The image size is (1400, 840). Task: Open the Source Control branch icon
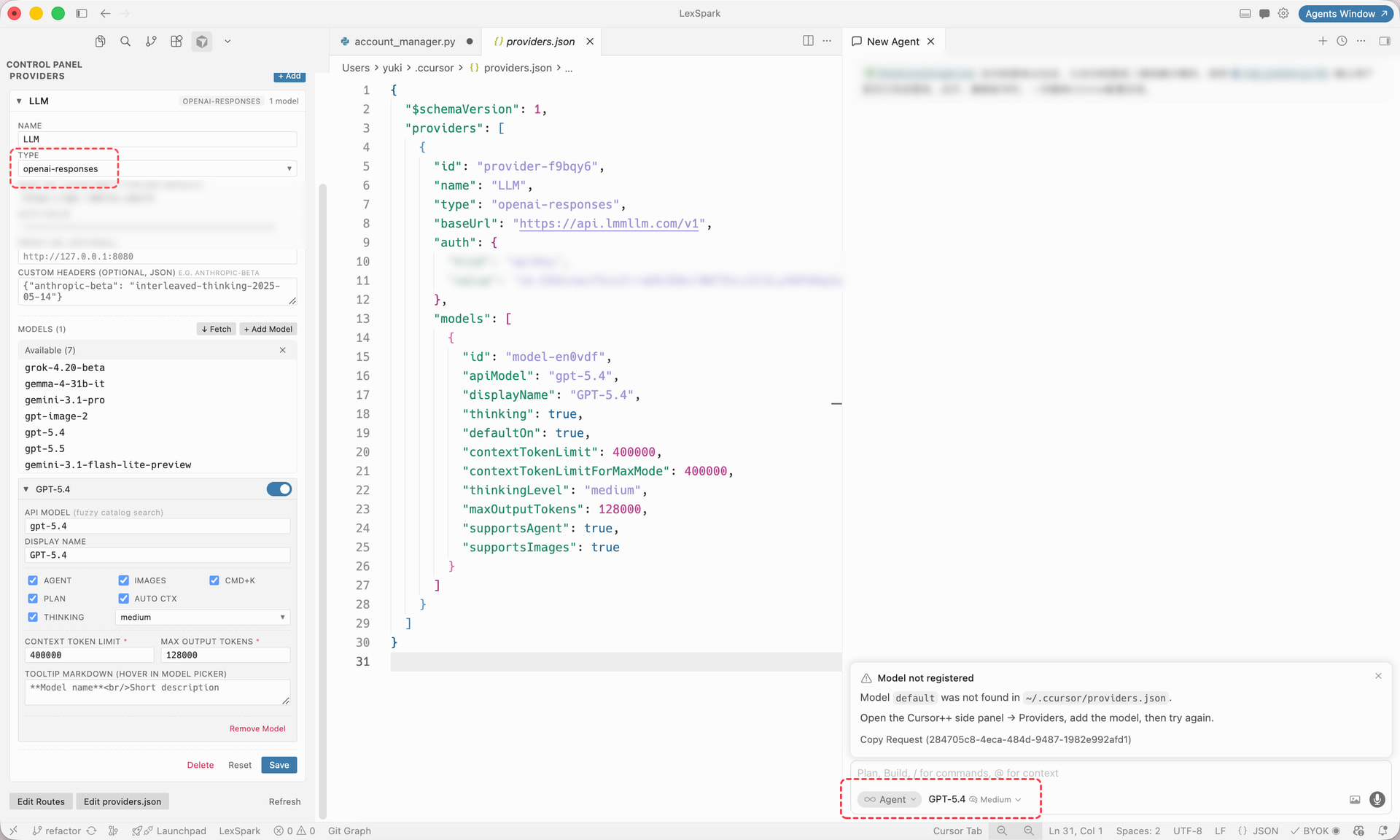pos(151,42)
